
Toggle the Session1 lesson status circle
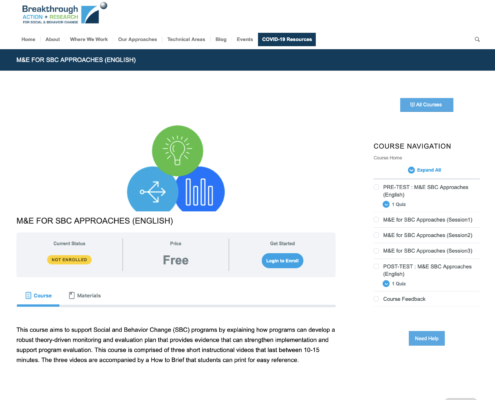376,220
